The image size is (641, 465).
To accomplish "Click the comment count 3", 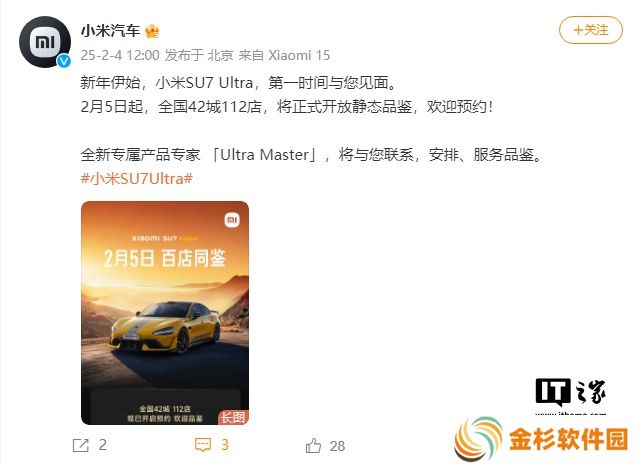I will point(225,445).
